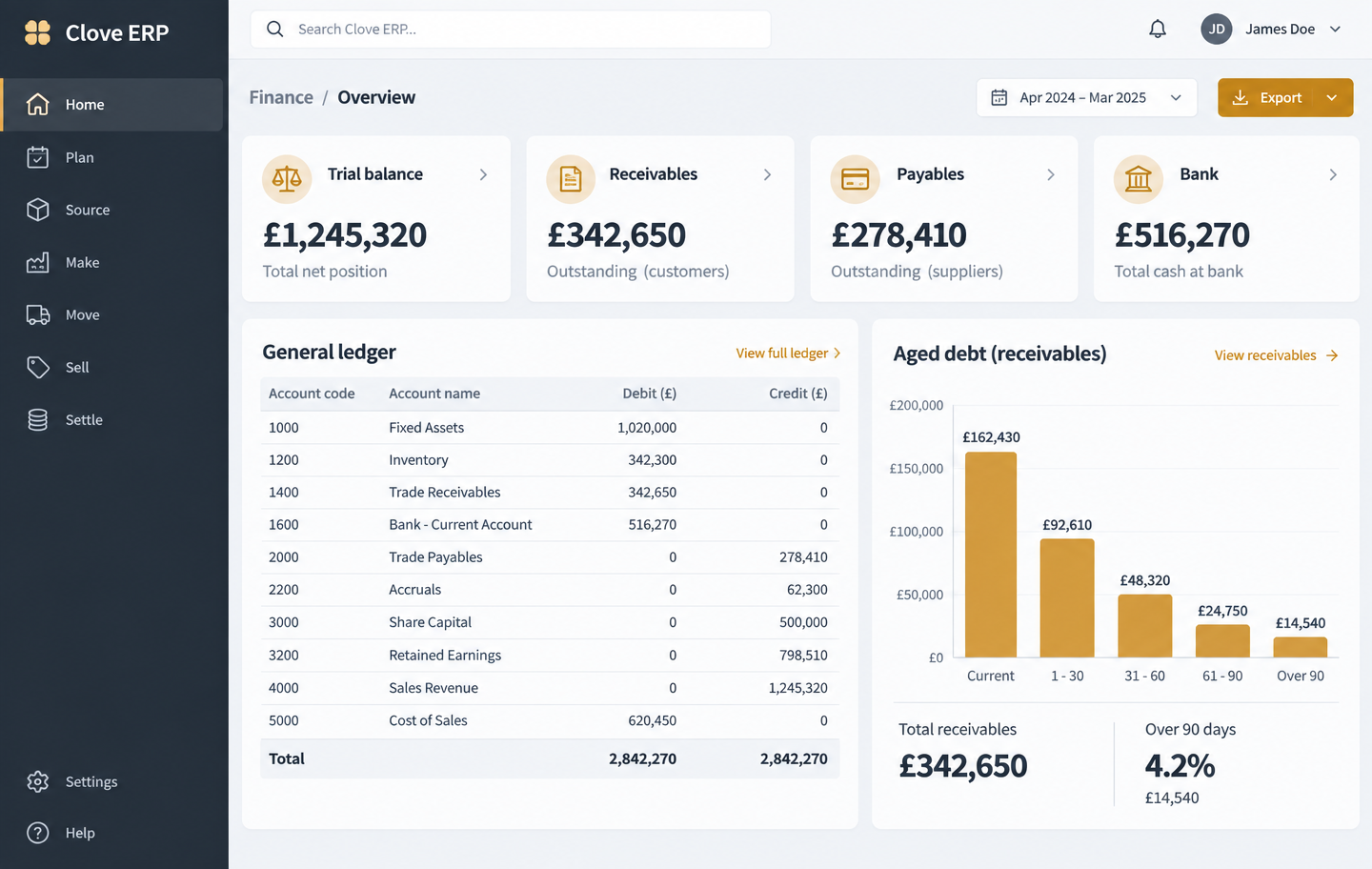Expand the Receivables card chevron

[767, 174]
